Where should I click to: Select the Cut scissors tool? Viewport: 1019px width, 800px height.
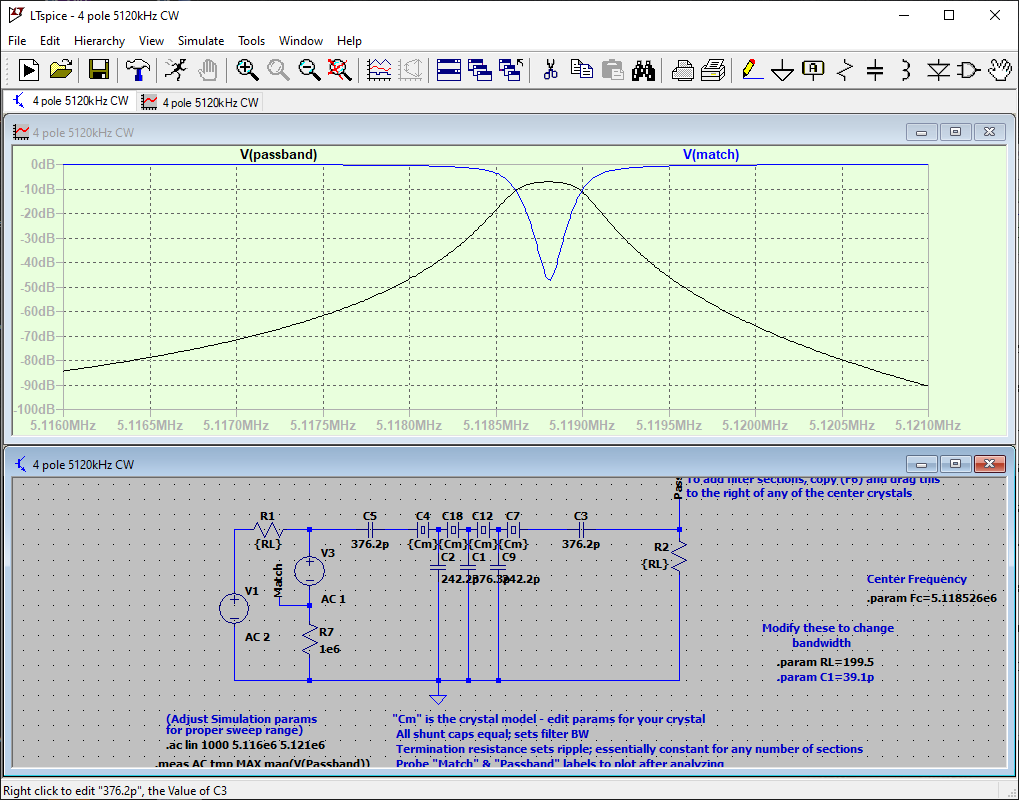coord(550,70)
